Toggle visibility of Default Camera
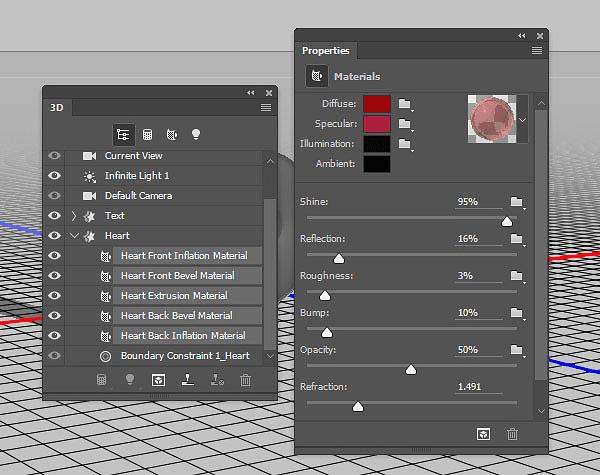The image size is (600, 475). point(54,196)
